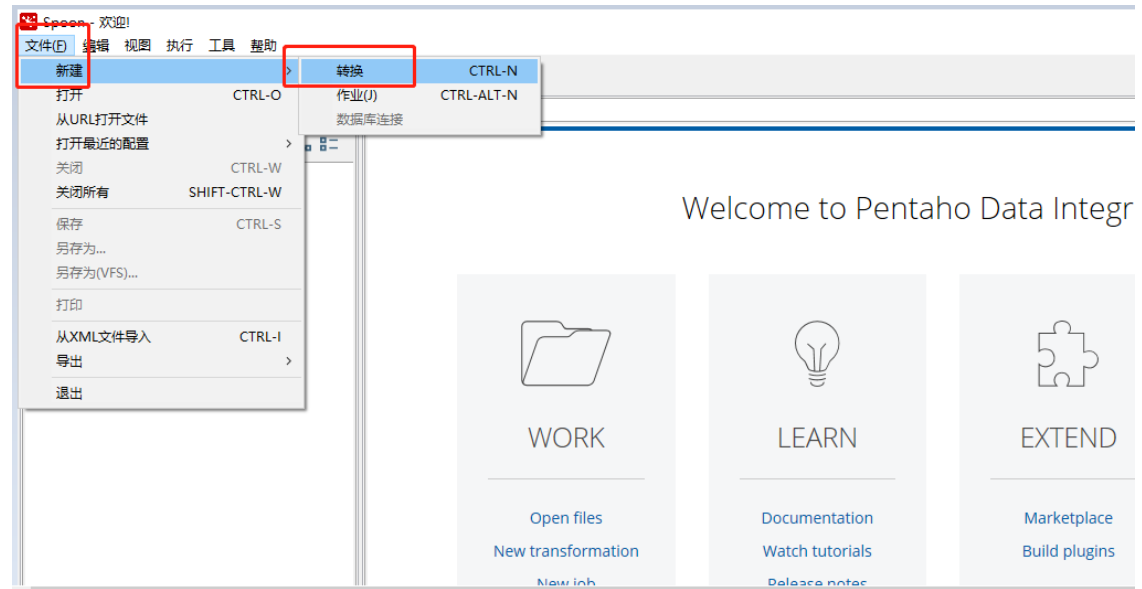Image resolution: width=1142 pixels, height=589 pixels.
Task: Open the 工具 menu
Action: (222, 46)
